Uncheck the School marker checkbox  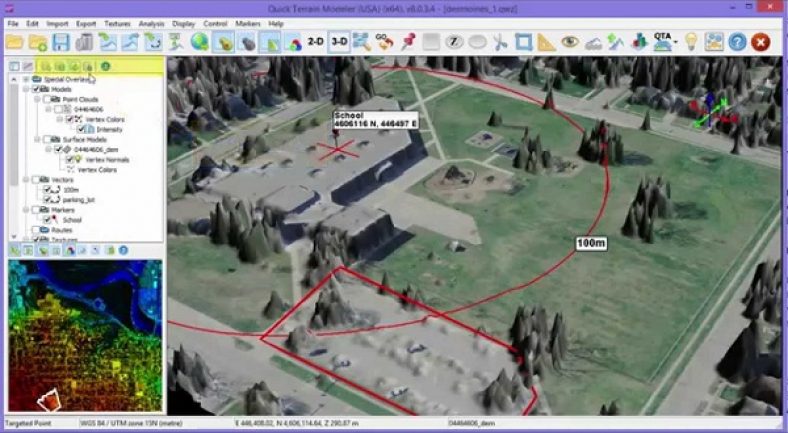tap(48, 220)
